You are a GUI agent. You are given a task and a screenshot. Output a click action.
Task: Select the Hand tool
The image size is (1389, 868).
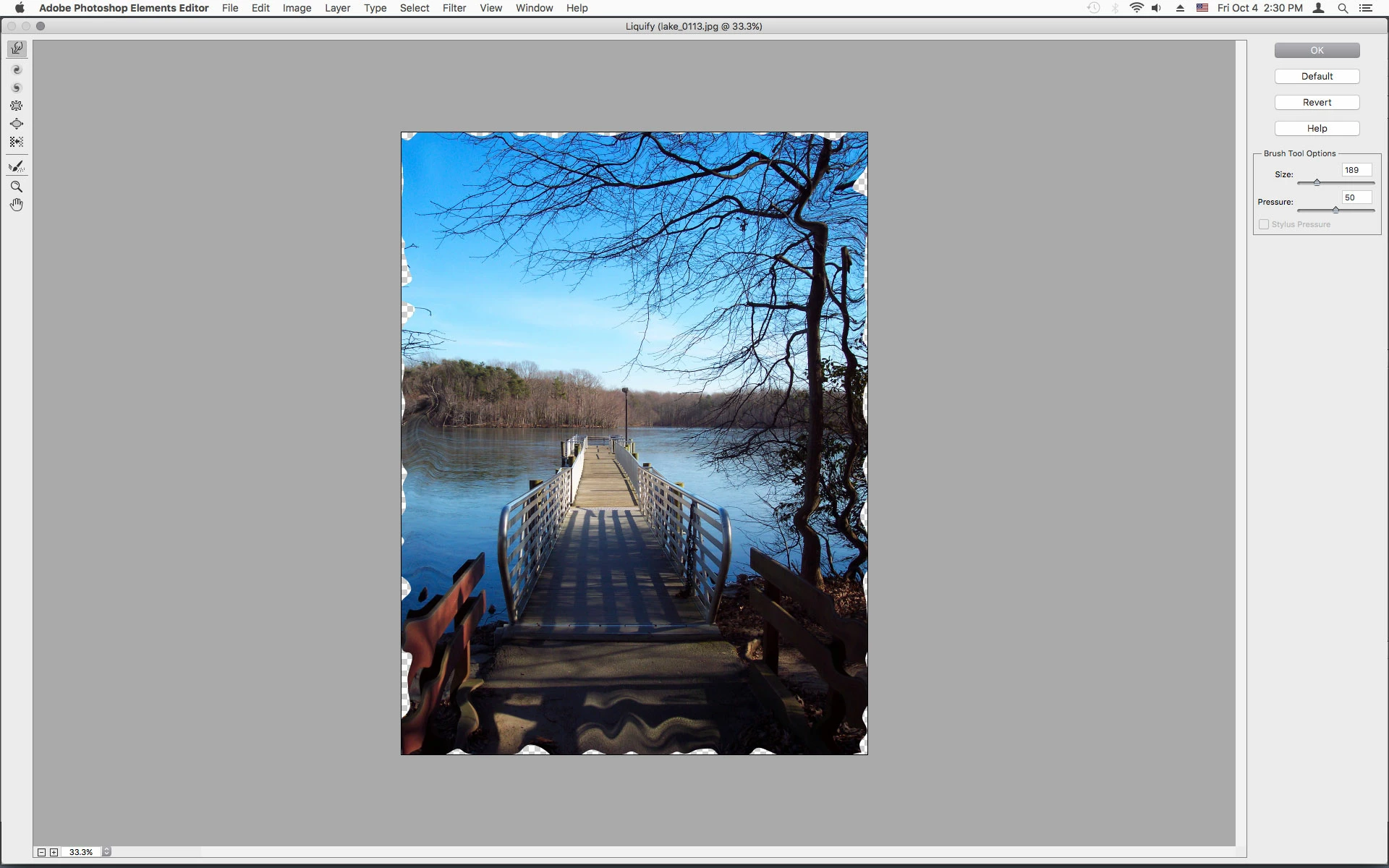[17, 205]
